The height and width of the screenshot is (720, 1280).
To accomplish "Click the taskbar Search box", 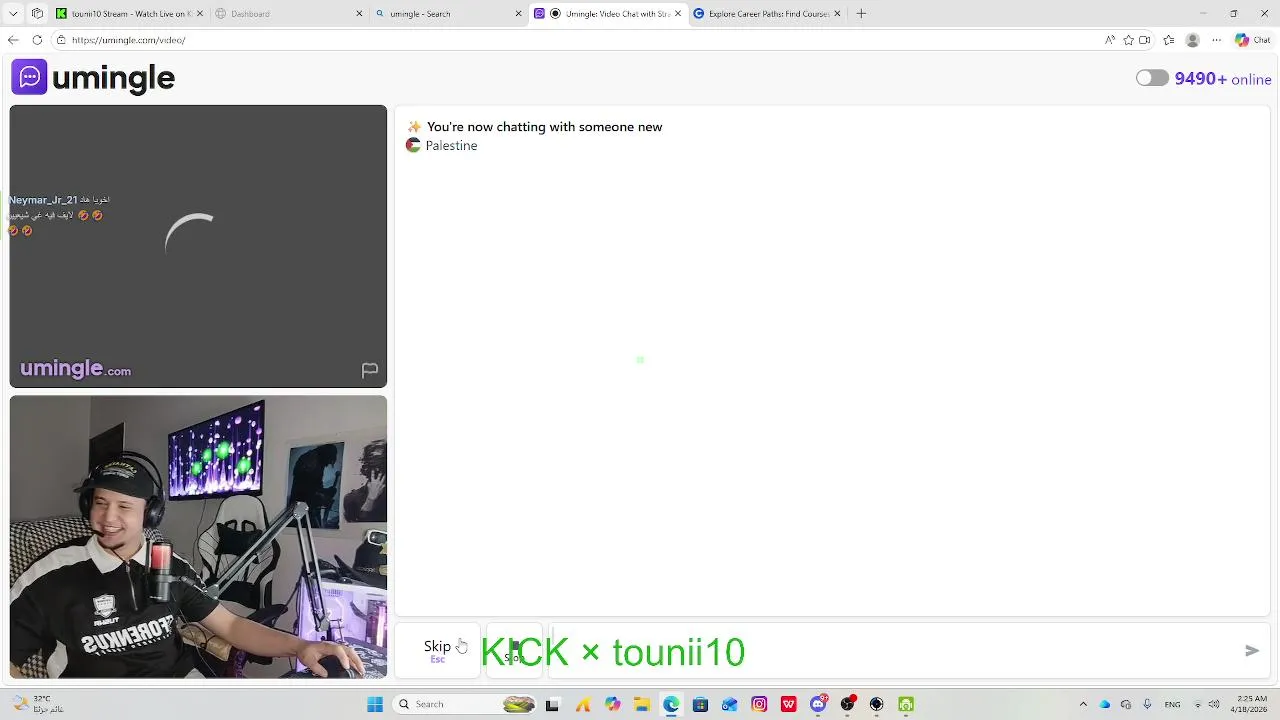I will click(464, 704).
